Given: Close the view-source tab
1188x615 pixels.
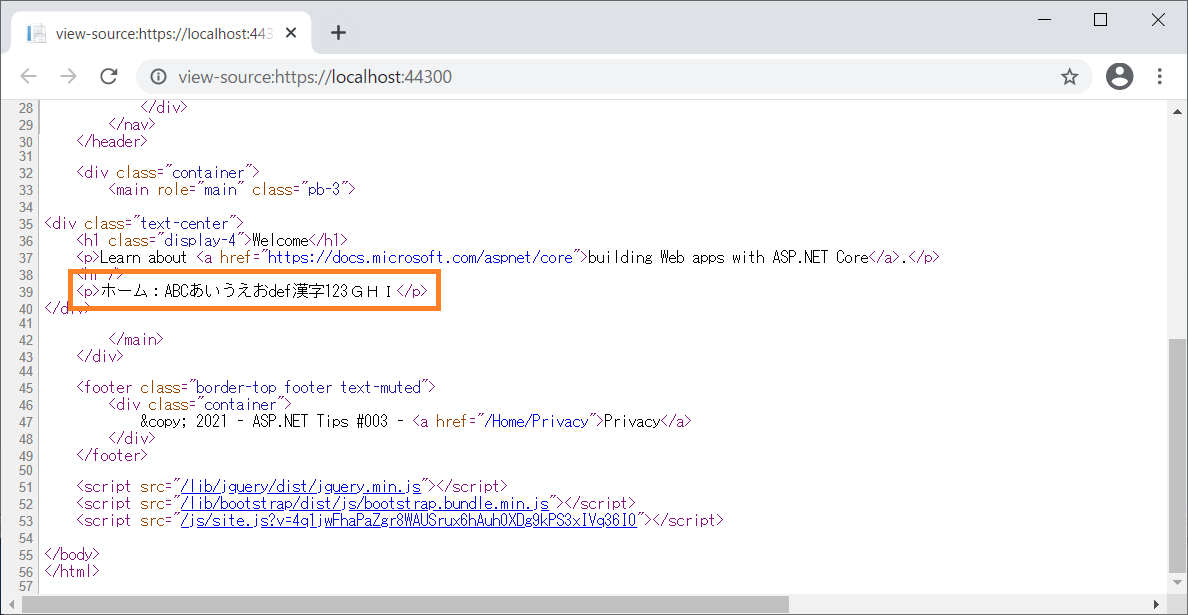Looking at the screenshot, I should [x=292, y=33].
